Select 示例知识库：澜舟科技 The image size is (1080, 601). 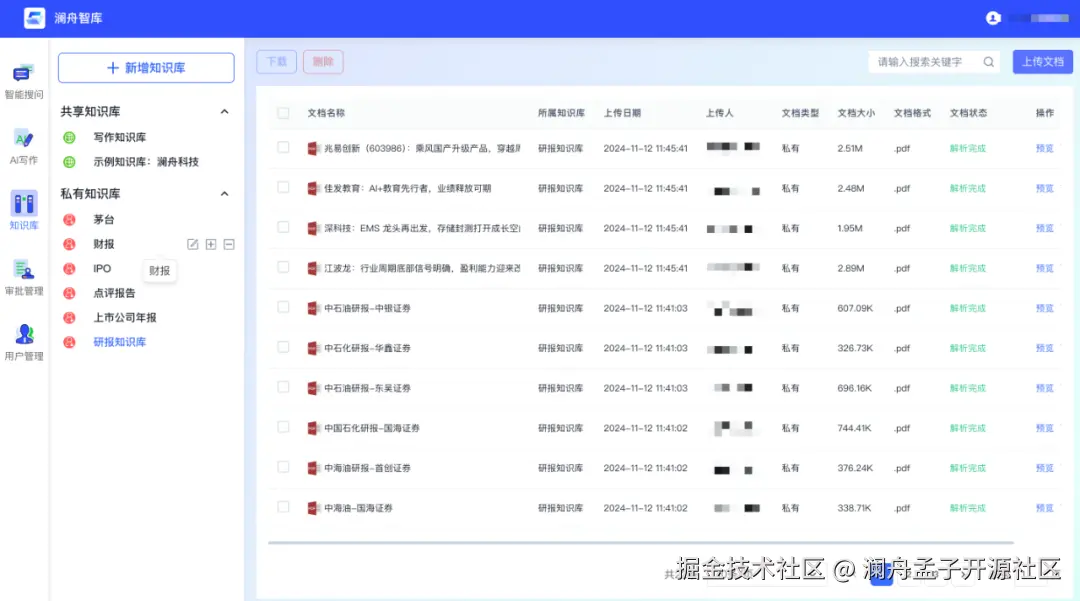pos(146,162)
